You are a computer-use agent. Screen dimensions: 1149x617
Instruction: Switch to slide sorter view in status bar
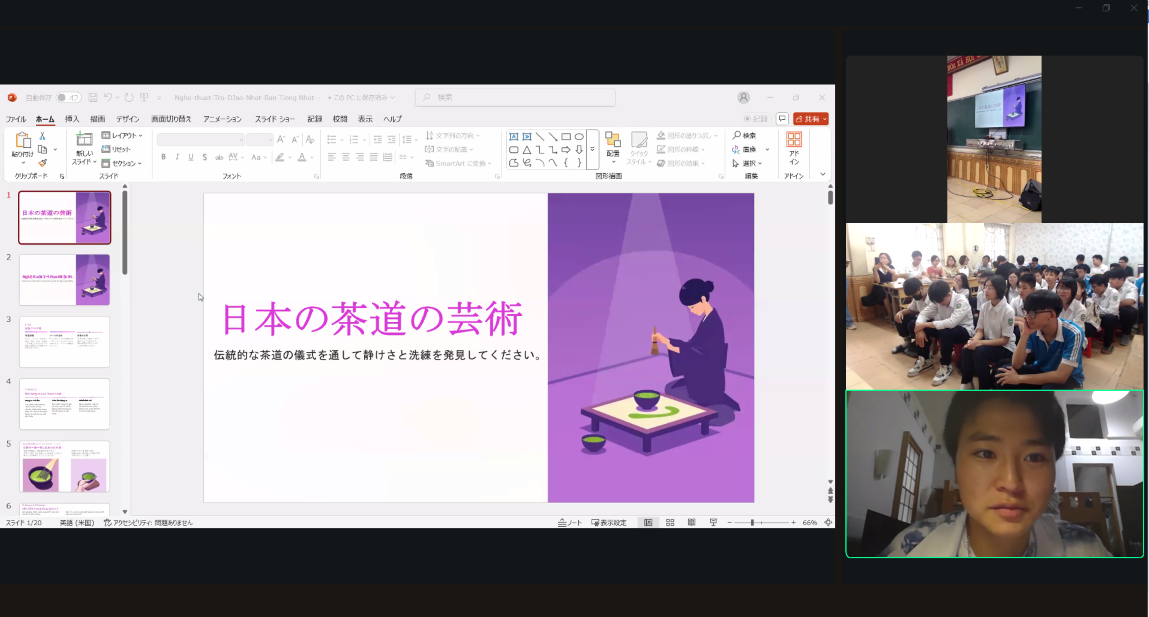point(670,523)
